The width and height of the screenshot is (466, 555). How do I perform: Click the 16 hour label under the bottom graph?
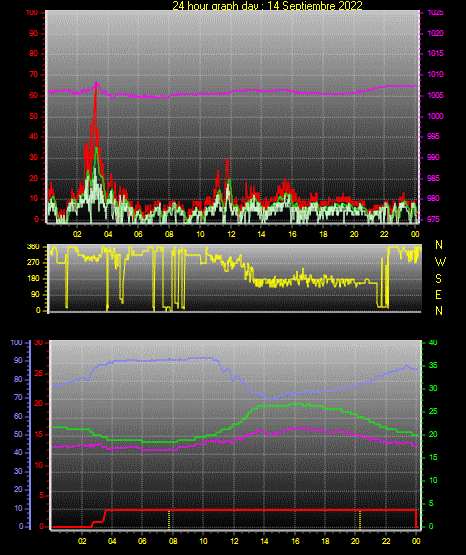click(295, 541)
